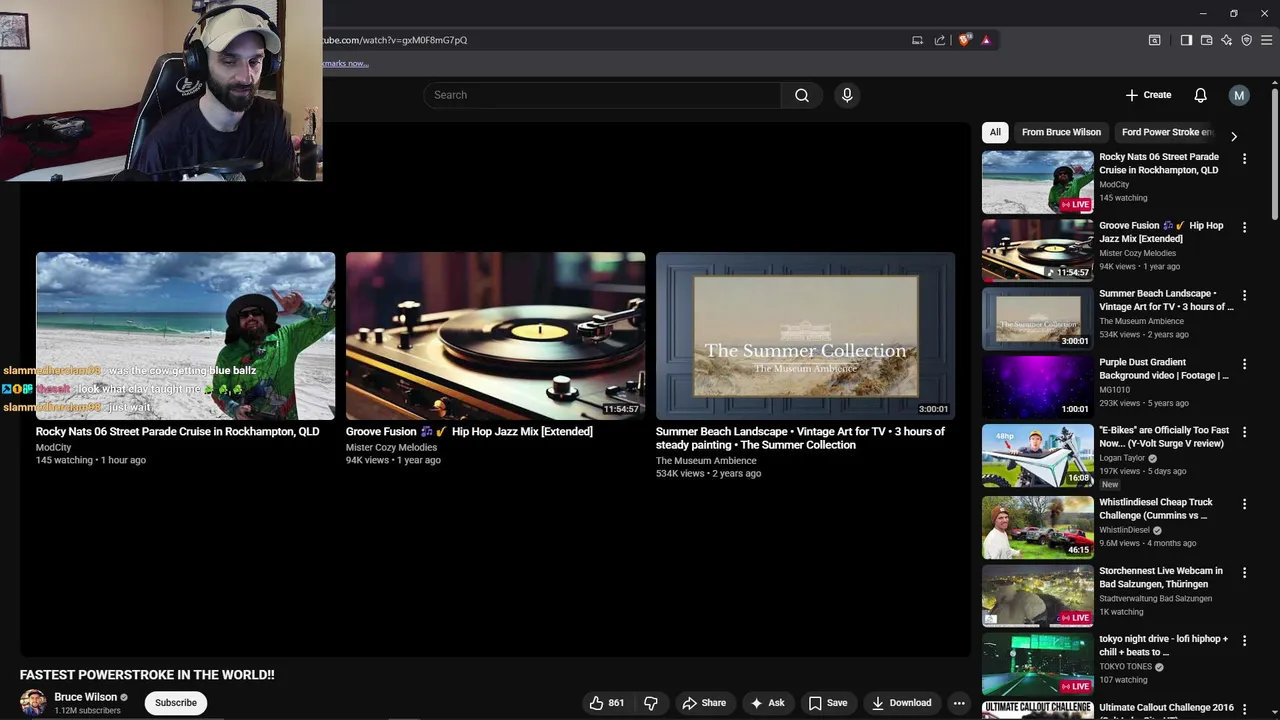Open The Summer Collection end screen thumbnail
Viewport: 1280px width, 720px height.
tap(806, 336)
